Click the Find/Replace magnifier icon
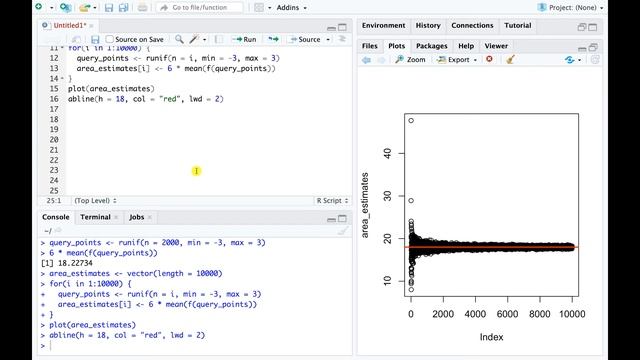Screen dimensions: 640x360 (x=179, y=39)
